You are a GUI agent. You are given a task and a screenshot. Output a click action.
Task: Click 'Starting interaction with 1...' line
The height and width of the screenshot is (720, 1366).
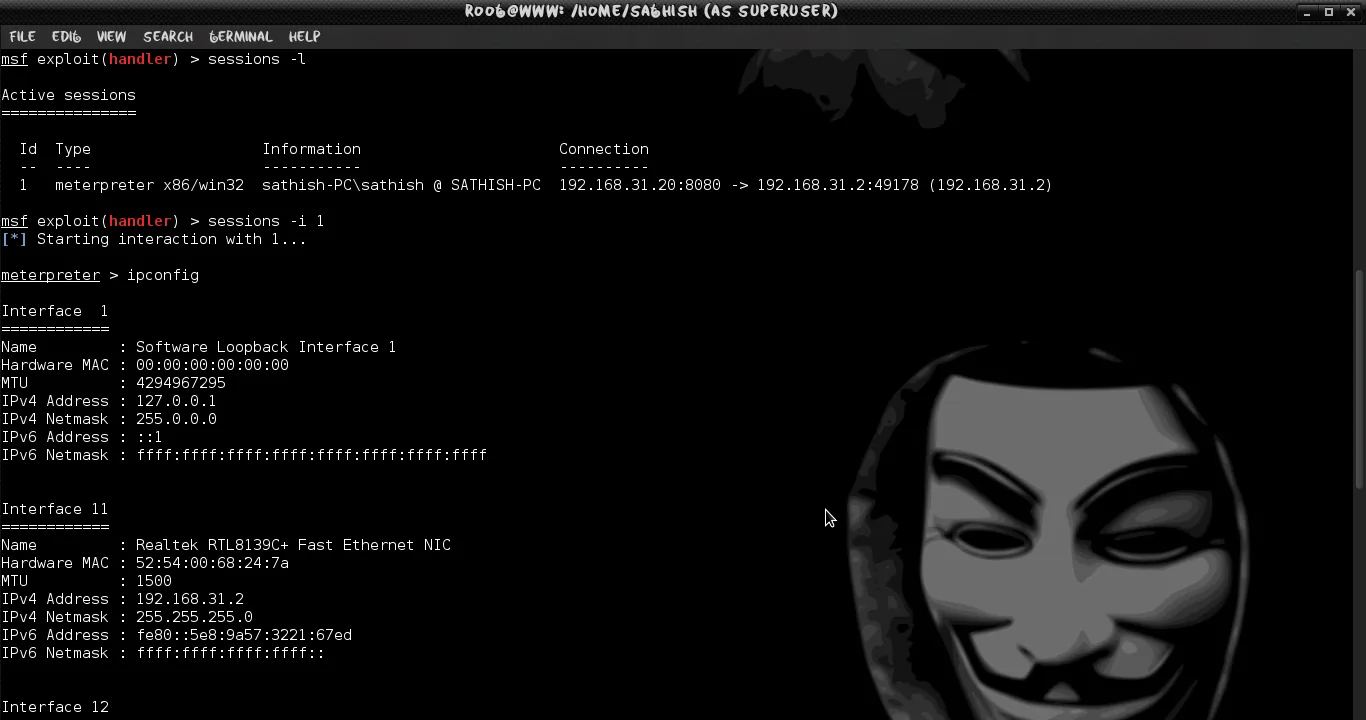click(x=172, y=239)
